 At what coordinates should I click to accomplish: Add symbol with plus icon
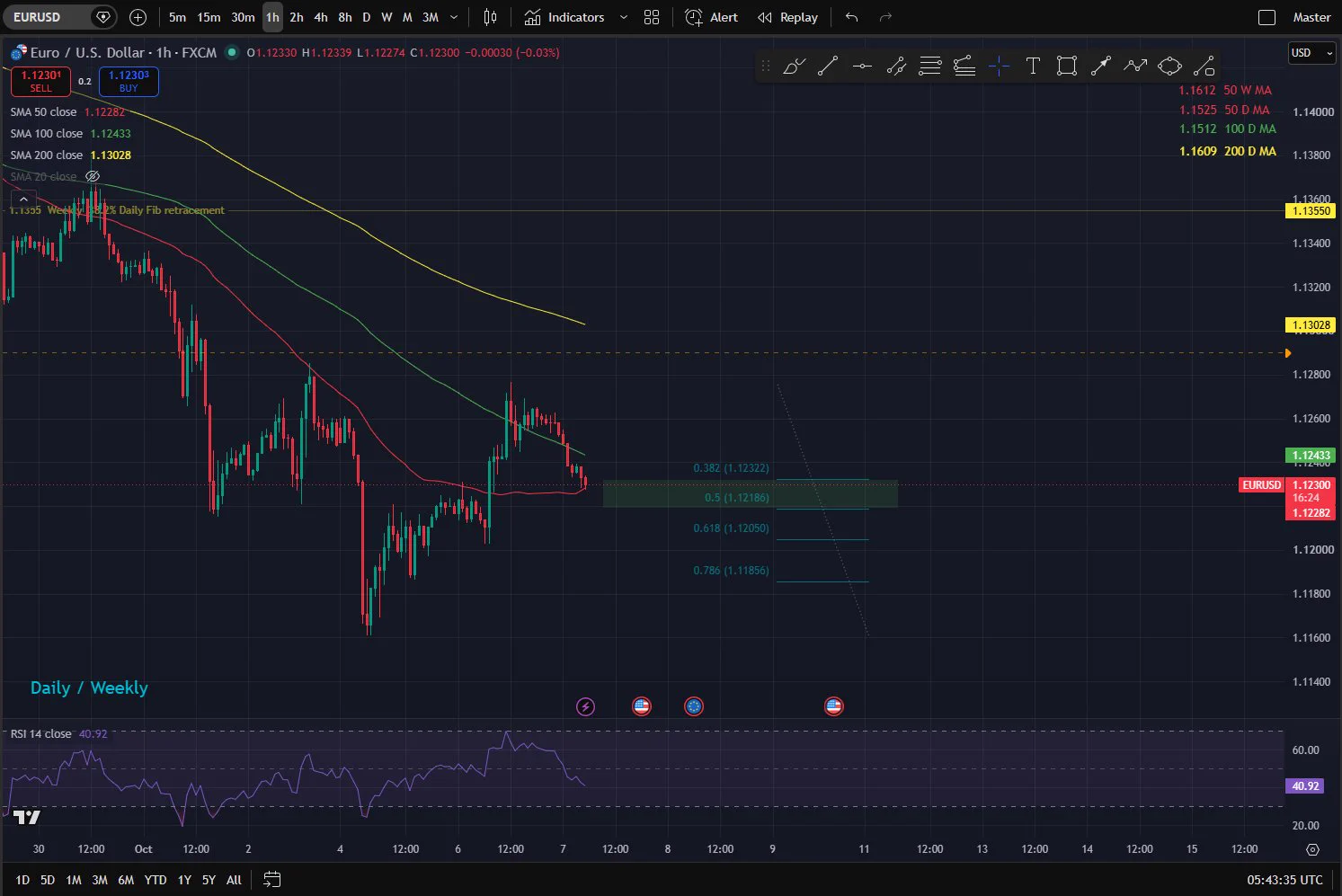coord(138,17)
